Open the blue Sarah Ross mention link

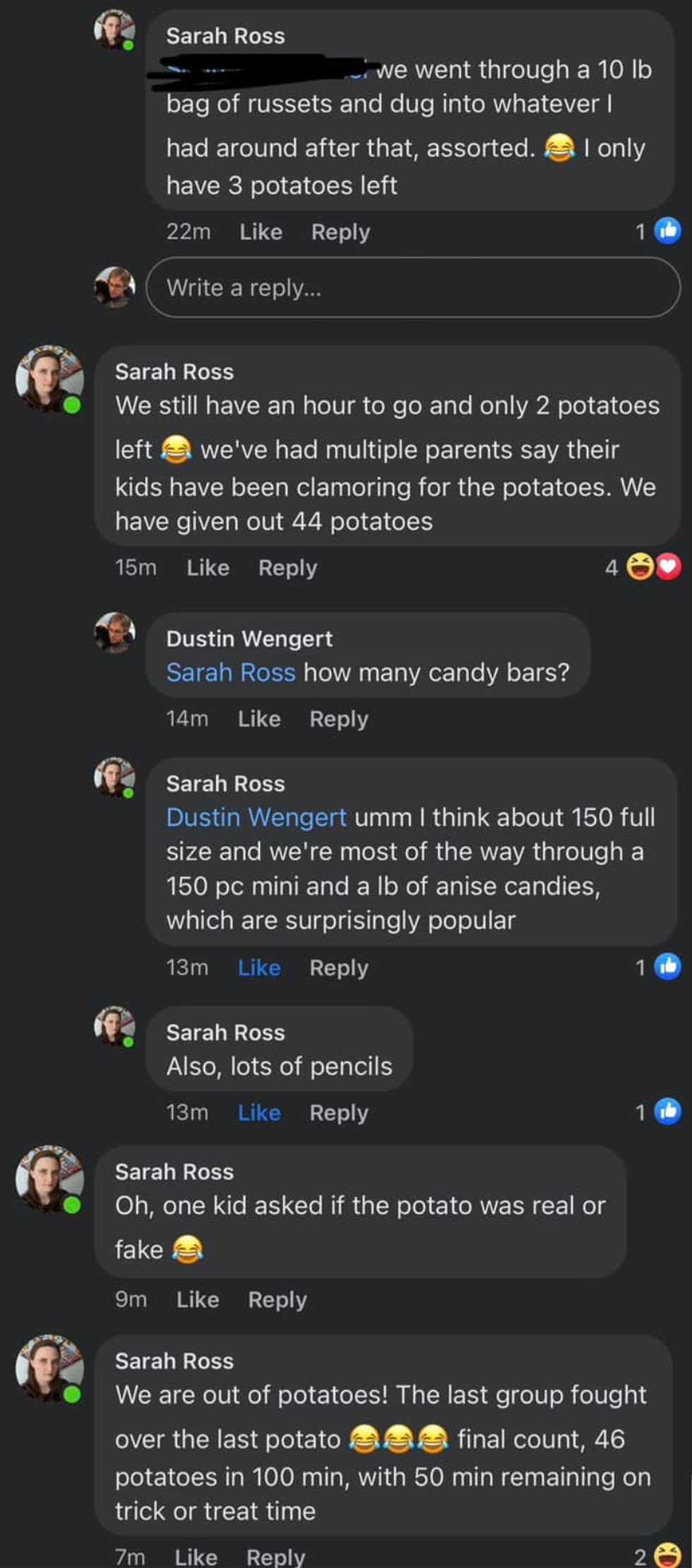(x=231, y=672)
